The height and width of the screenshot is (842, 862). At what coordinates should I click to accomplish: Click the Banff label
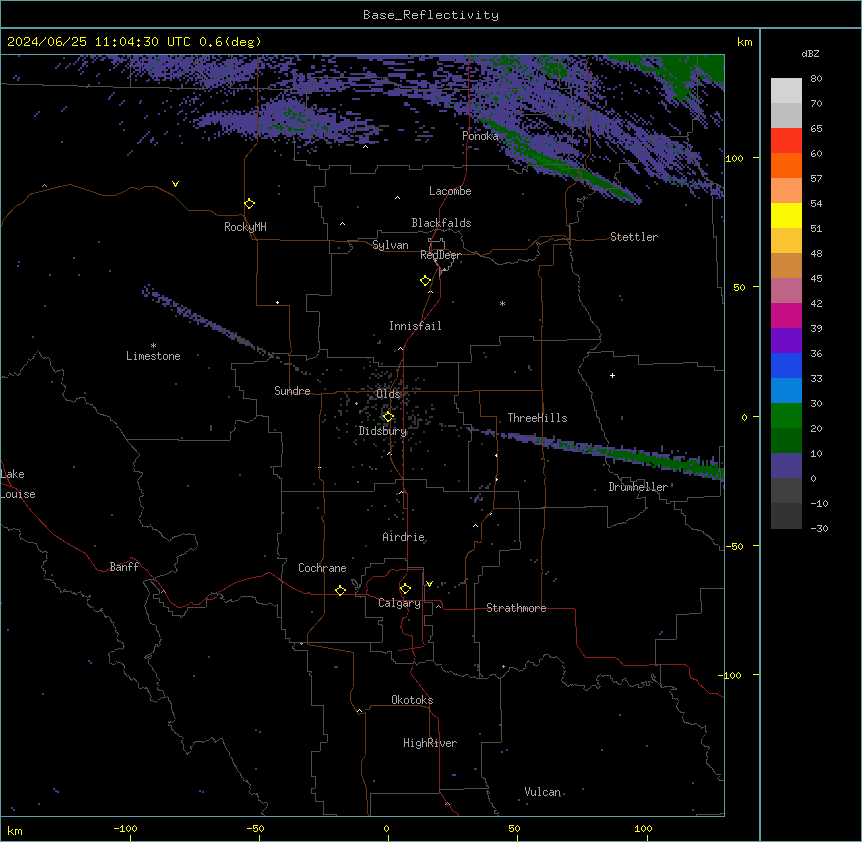pyautogui.click(x=124, y=567)
